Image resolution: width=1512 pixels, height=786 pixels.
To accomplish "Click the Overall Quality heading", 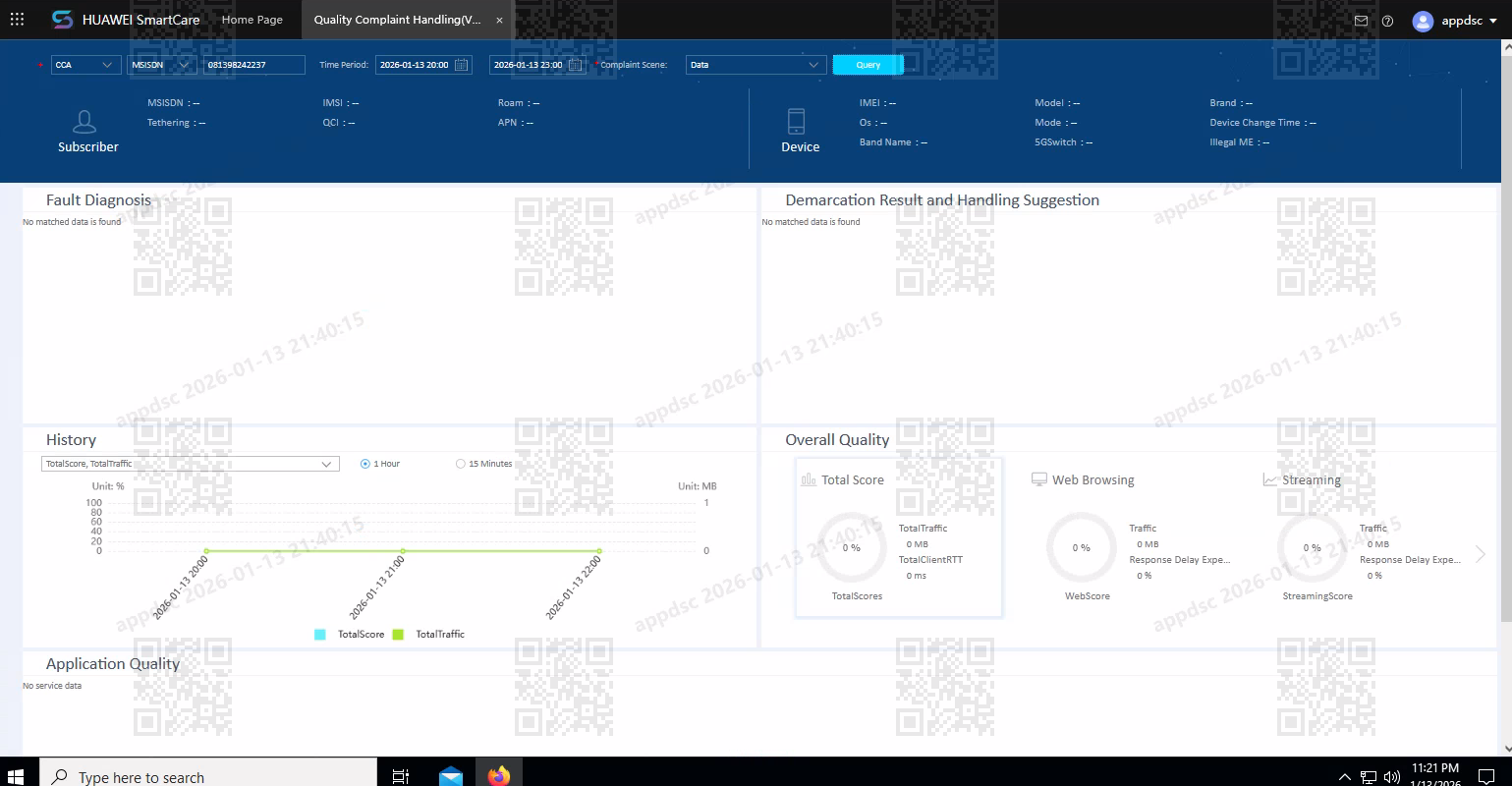I will pyautogui.click(x=837, y=440).
